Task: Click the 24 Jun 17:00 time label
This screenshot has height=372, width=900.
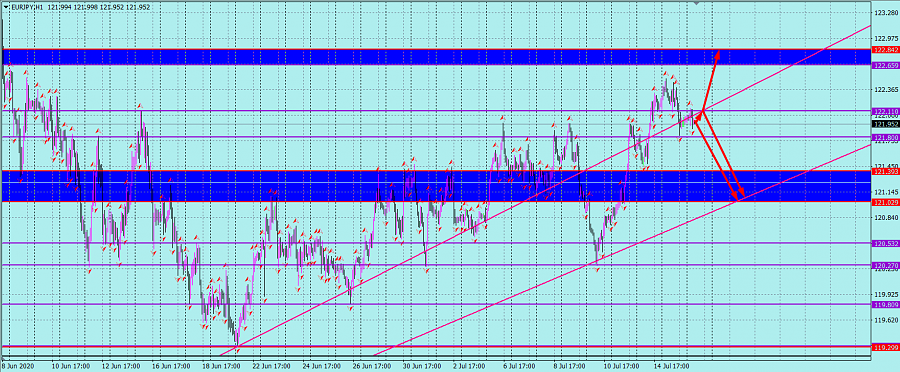Action: coord(321,365)
